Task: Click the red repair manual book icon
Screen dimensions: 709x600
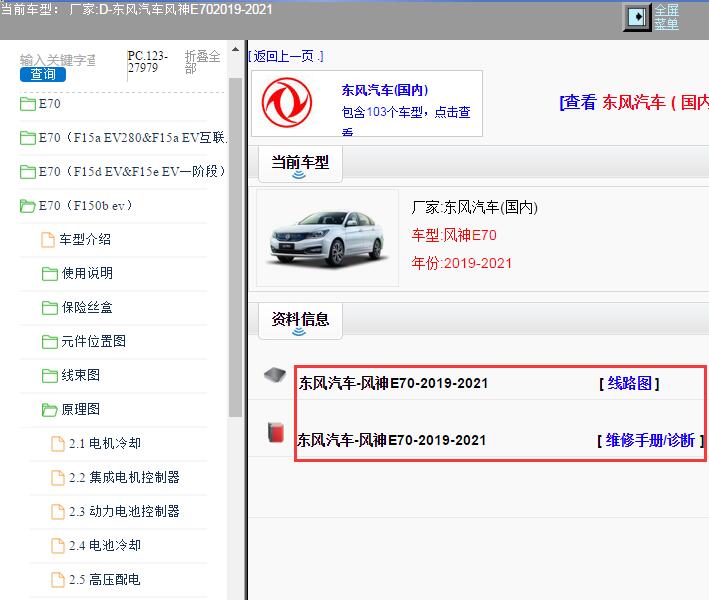Action: click(x=275, y=432)
